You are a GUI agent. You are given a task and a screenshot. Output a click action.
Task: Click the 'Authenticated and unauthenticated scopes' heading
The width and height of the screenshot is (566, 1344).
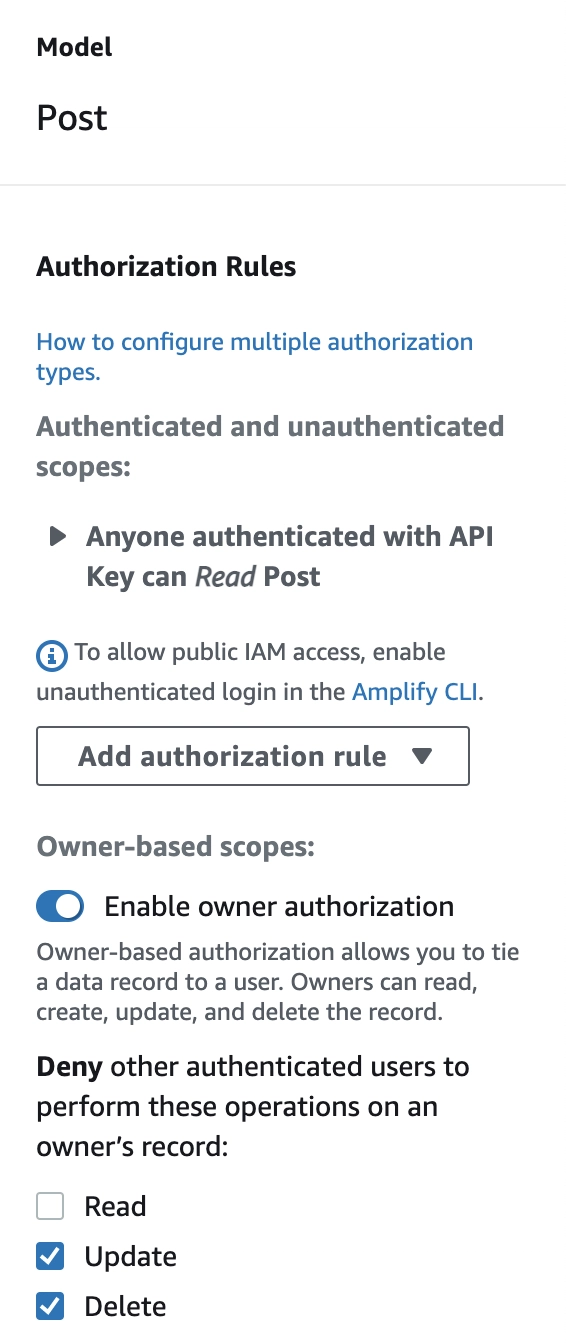[x=270, y=446]
